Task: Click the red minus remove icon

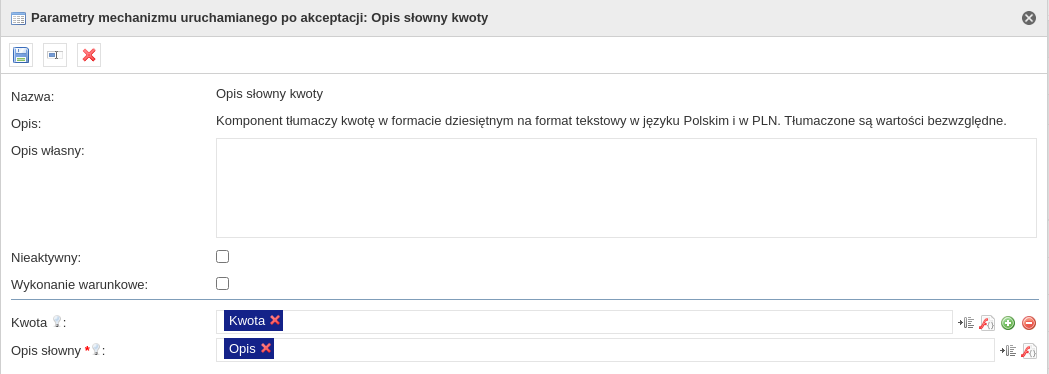Action: point(1029,323)
